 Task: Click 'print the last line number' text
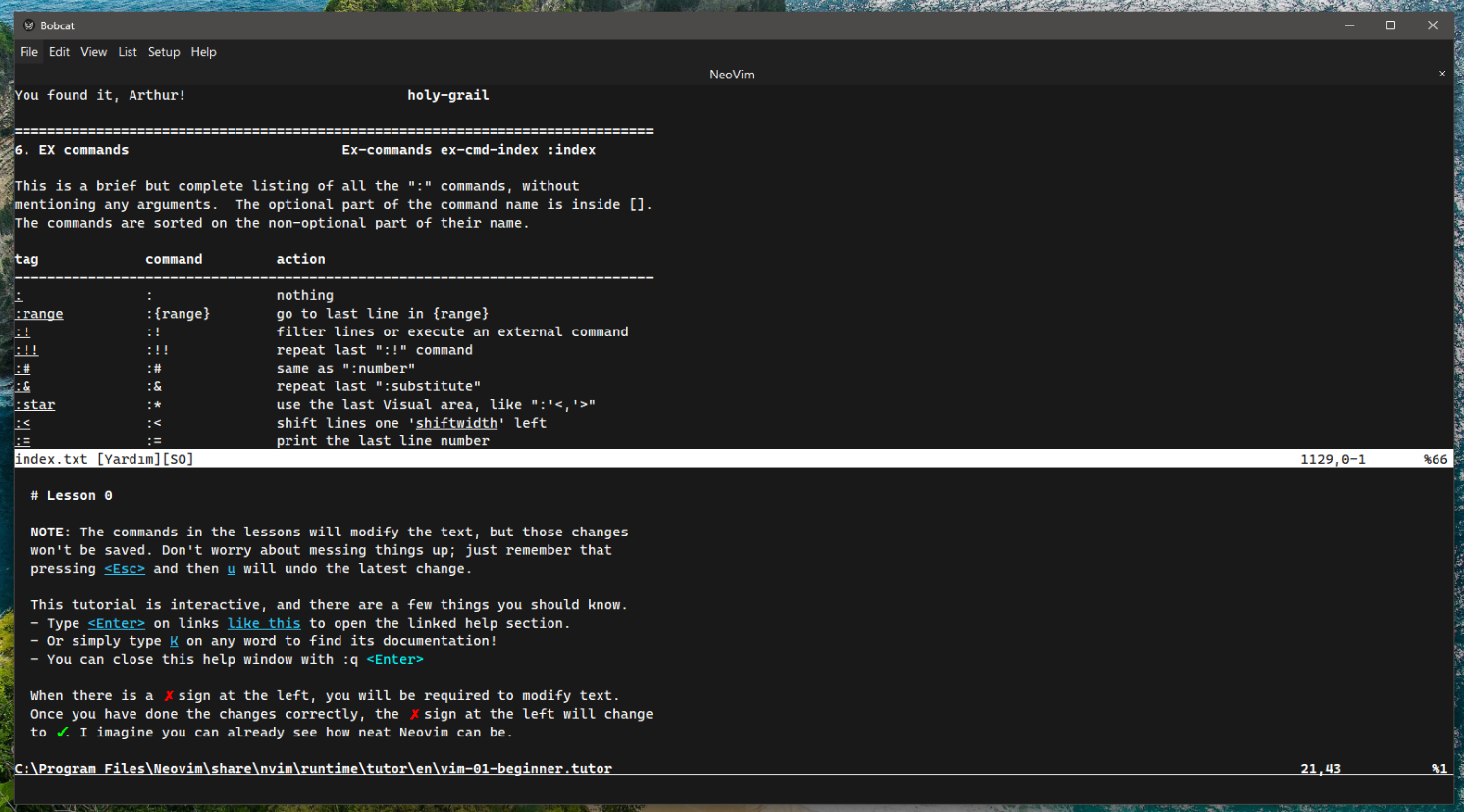383,441
